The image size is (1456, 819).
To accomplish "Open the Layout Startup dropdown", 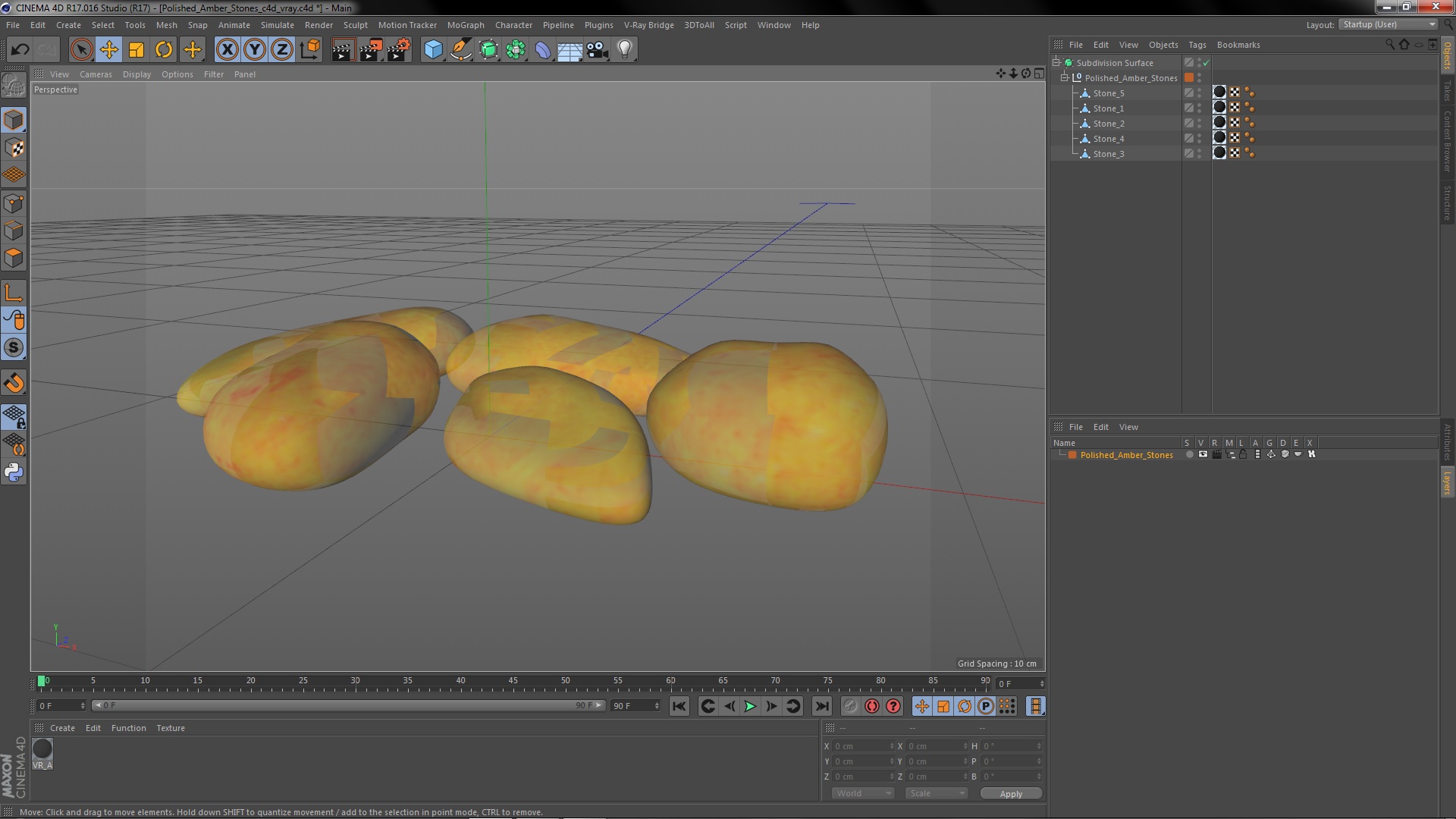I will pyautogui.click(x=1388, y=24).
